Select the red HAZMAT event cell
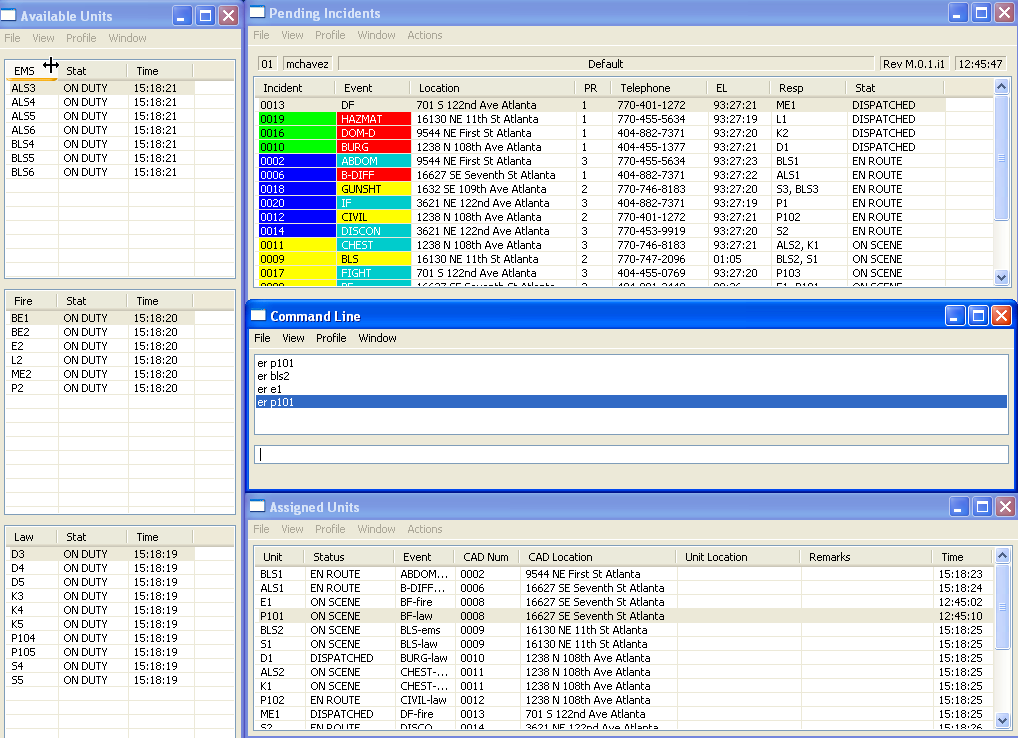 pyautogui.click(x=373, y=119)
